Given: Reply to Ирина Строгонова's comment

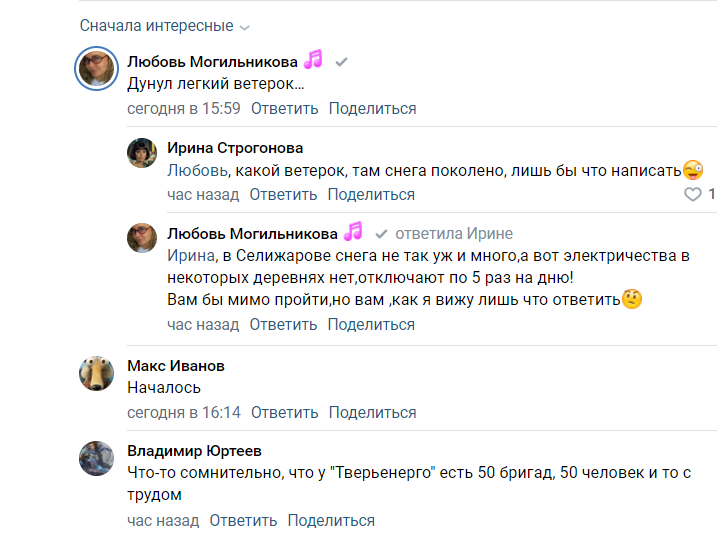Looking at the screenshot, I should click(x=283, y=195).
